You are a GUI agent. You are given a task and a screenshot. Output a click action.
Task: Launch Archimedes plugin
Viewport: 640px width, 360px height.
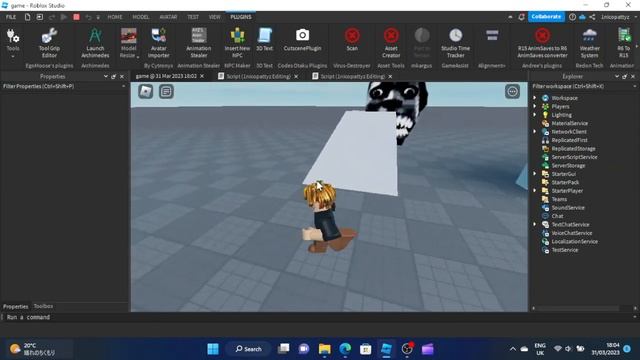pyautogui.click(x=95, y=43)
